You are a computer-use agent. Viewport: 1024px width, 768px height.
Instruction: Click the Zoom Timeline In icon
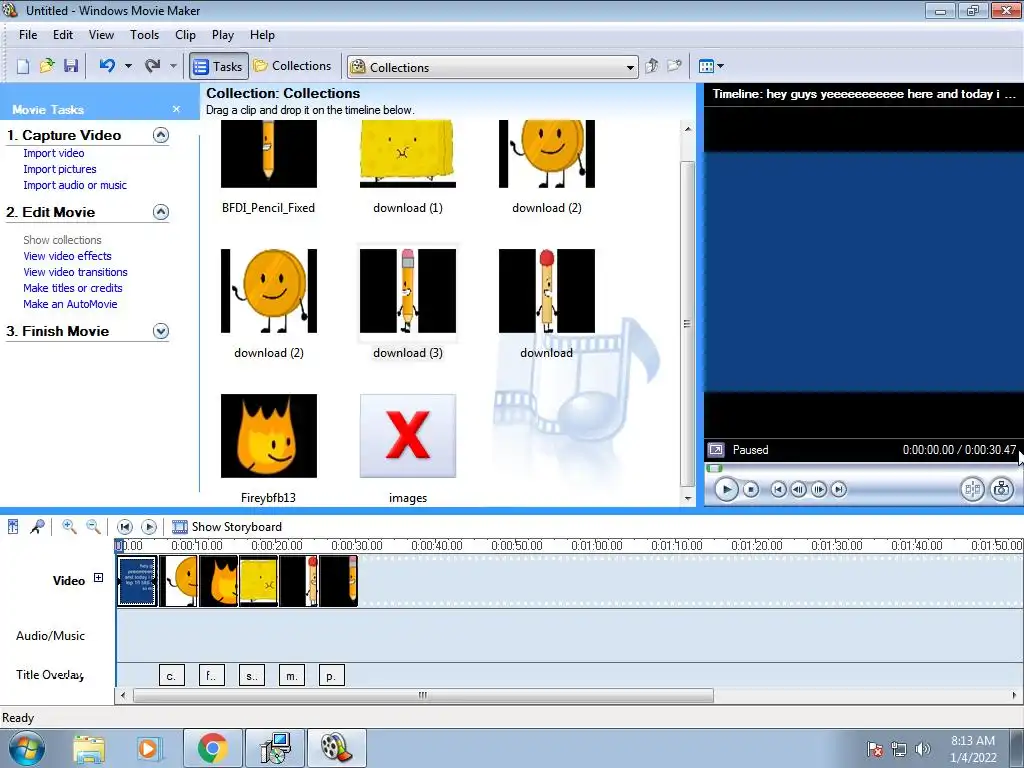tap(69, 526)
